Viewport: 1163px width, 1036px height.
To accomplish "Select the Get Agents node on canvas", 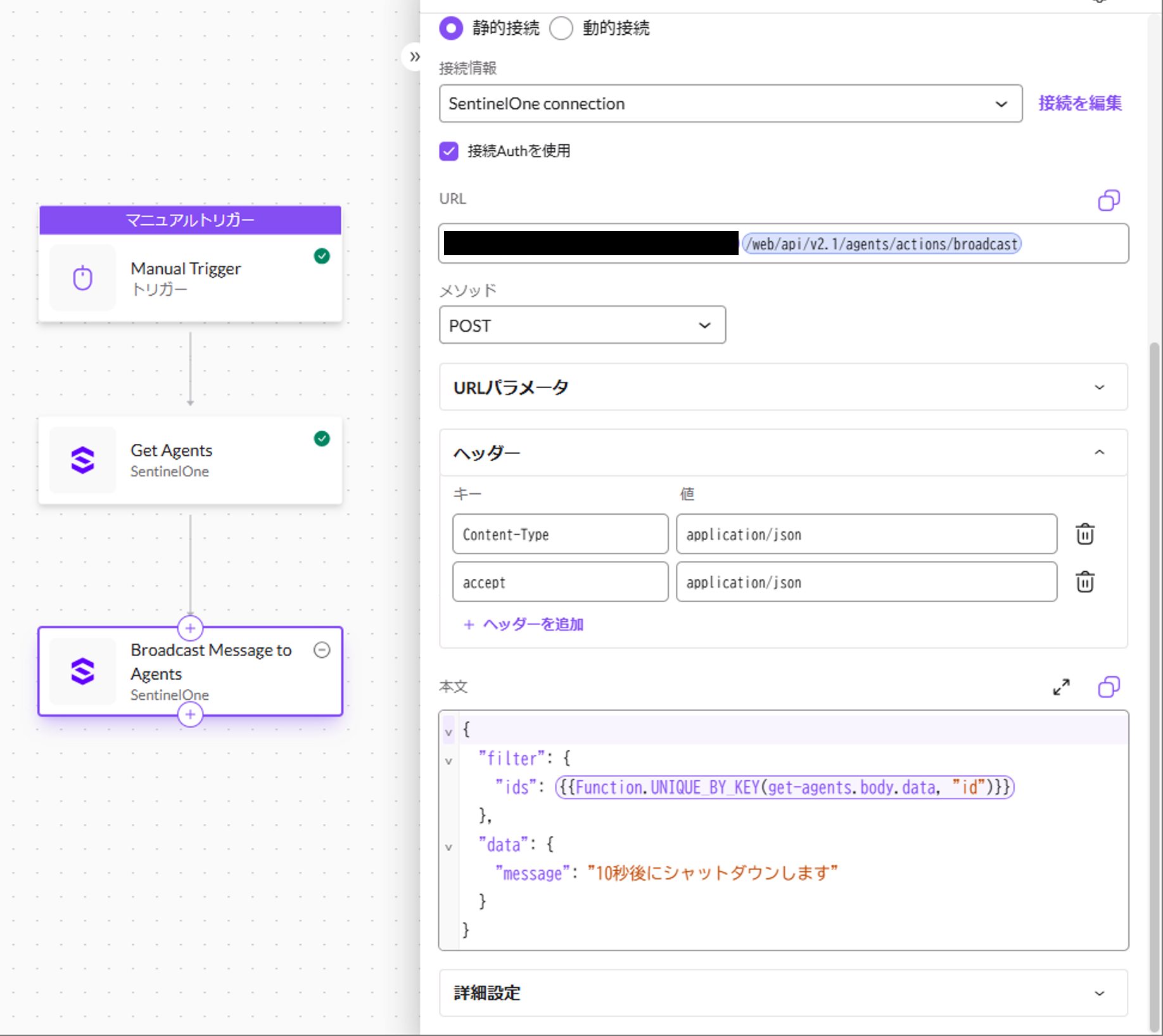I will pos(190,460).
